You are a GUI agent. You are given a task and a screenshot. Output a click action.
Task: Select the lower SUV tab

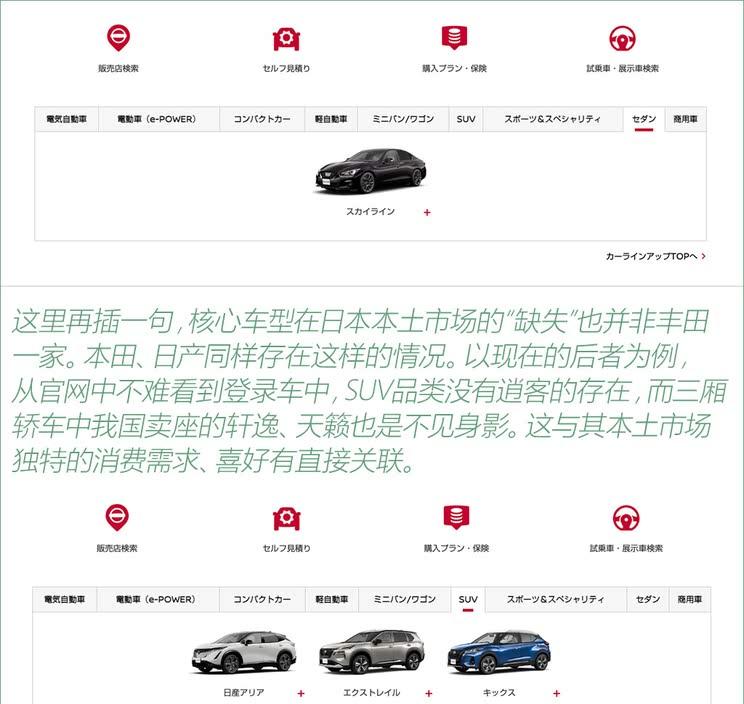coord(468,600)
